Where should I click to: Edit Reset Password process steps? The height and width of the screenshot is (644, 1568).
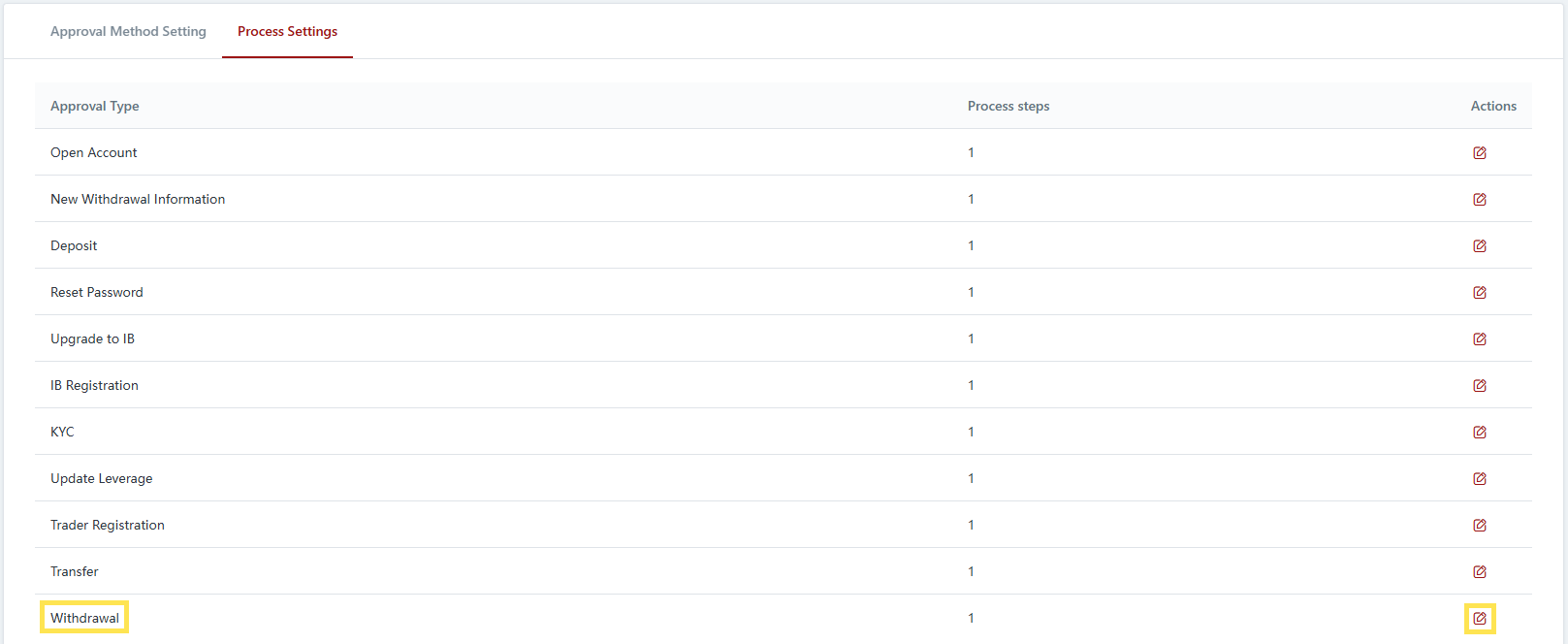[1479, 293]
